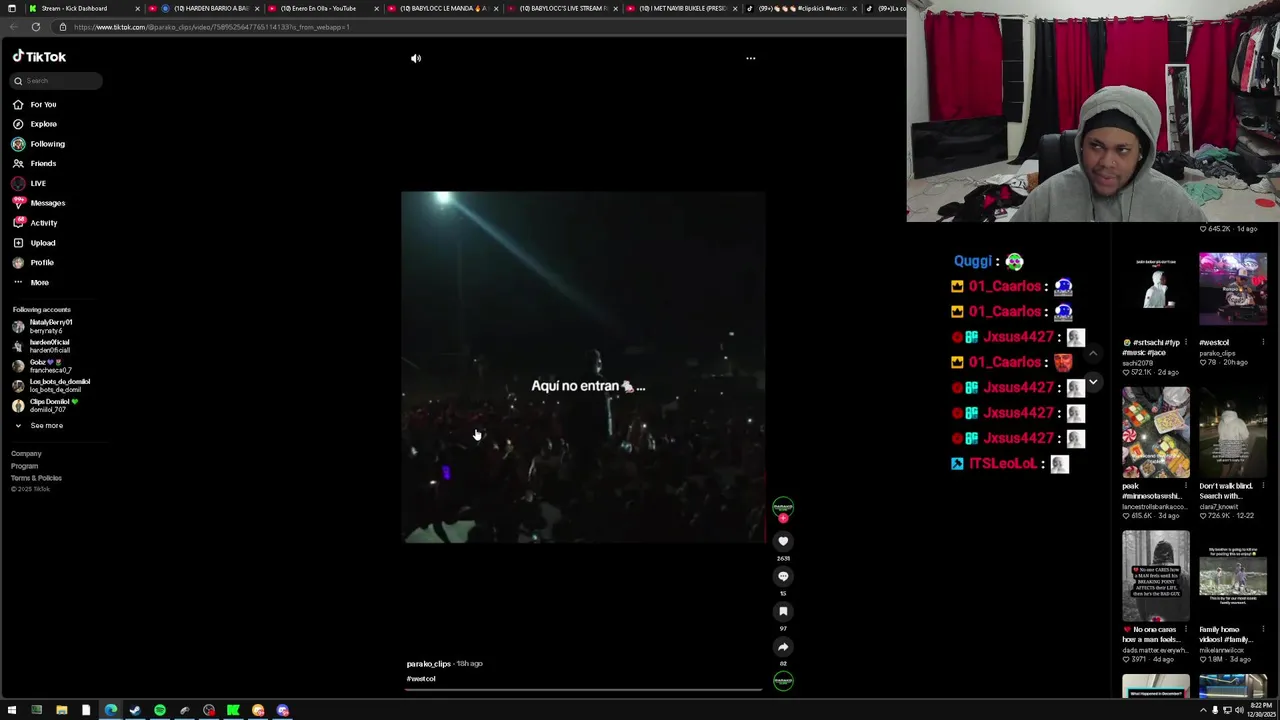Mute the video with the speaker icon
This screenshot has height=720, width=1280.
(416, 58)
